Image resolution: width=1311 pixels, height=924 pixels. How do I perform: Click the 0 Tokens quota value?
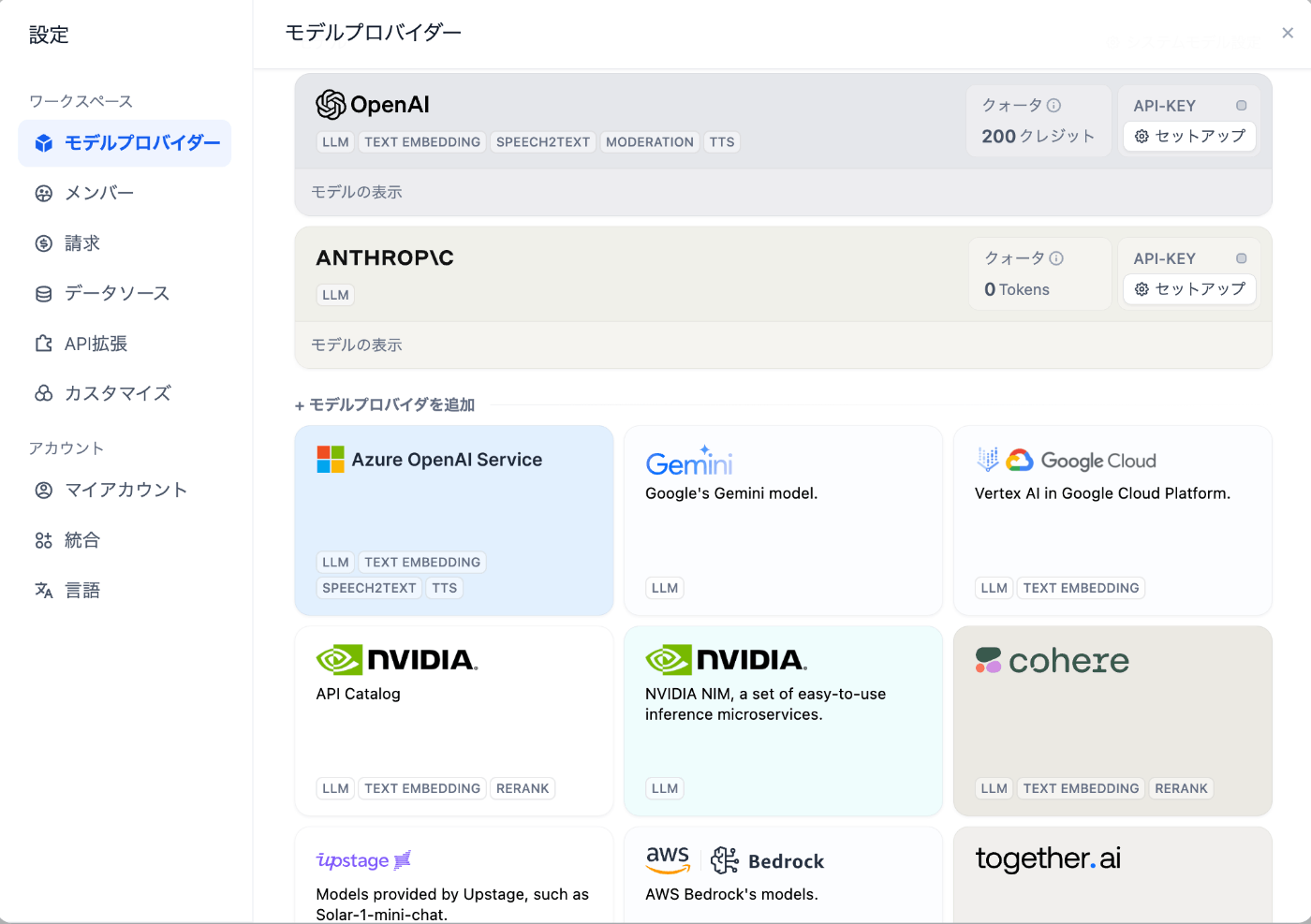coord(1017,290)
